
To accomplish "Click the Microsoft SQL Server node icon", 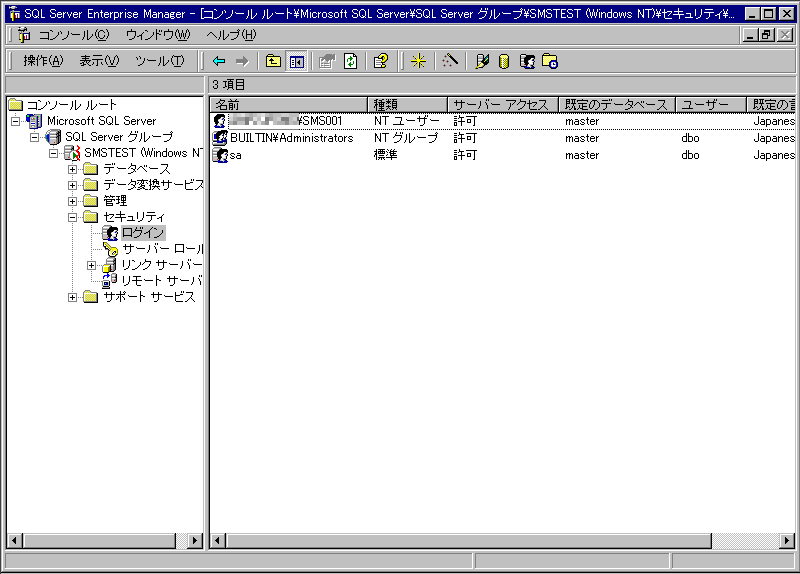I will (x=34, y=121).
